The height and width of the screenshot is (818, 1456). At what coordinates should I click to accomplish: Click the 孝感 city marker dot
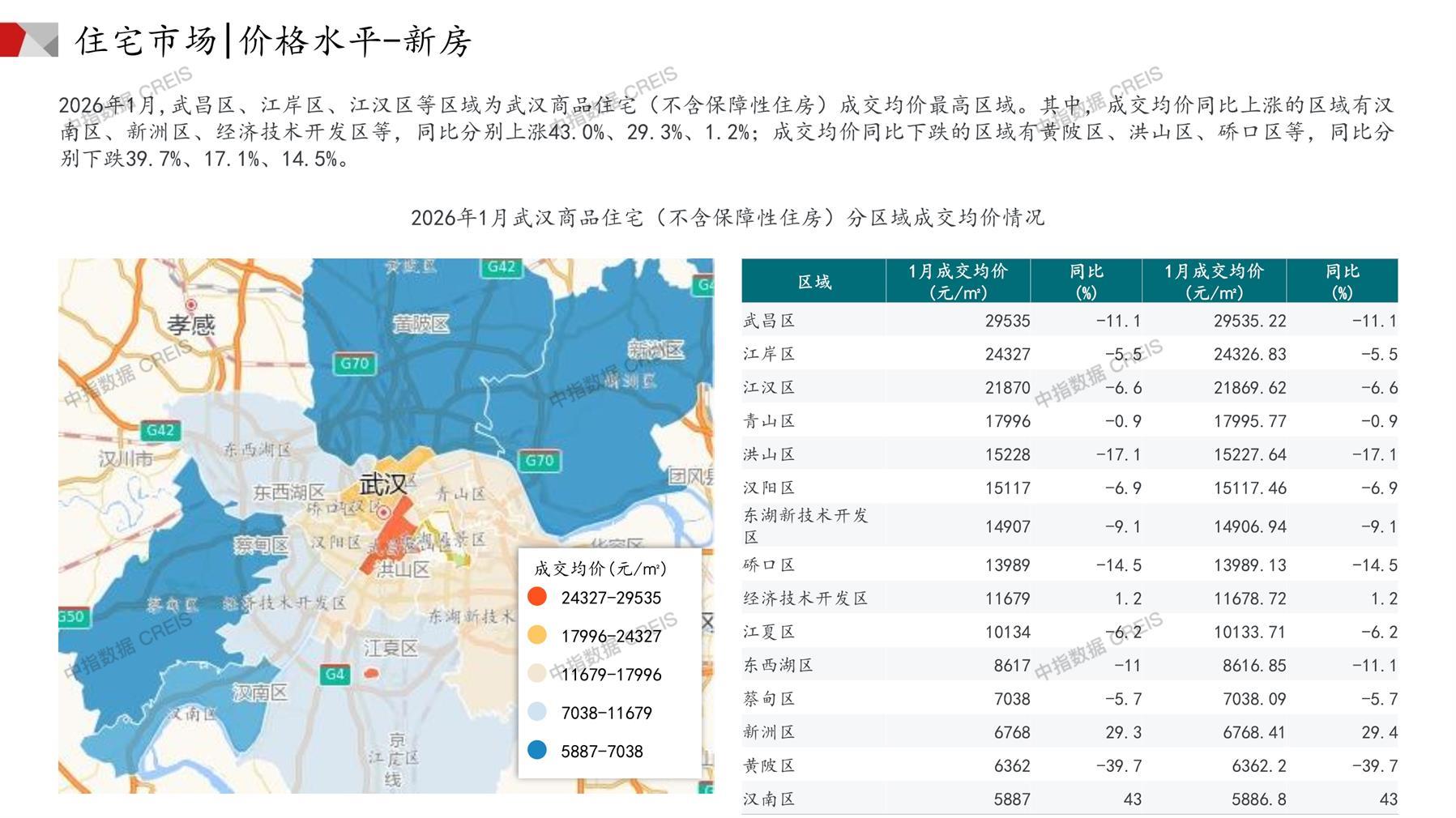(x=191, y=305)
